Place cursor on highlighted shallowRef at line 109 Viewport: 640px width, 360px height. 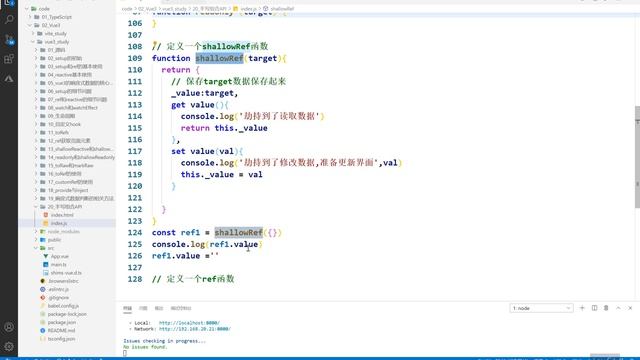tap(219, 58)
